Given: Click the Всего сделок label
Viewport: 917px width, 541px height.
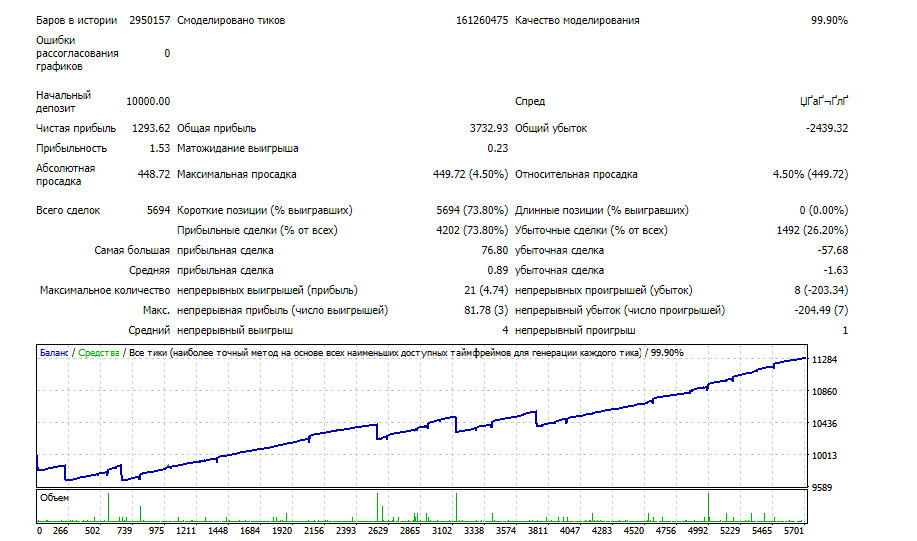Looking at the screenshot, I should 68,211.
